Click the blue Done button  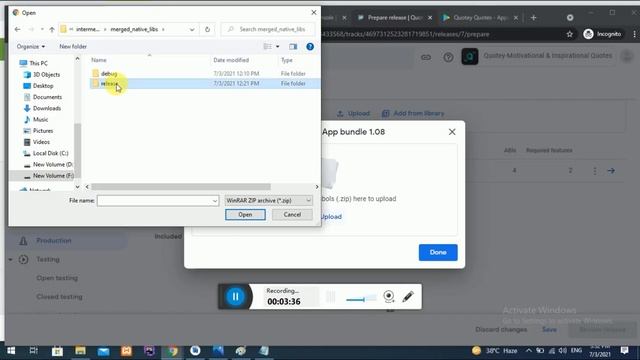pyautogui.click(x=438, y=252)
